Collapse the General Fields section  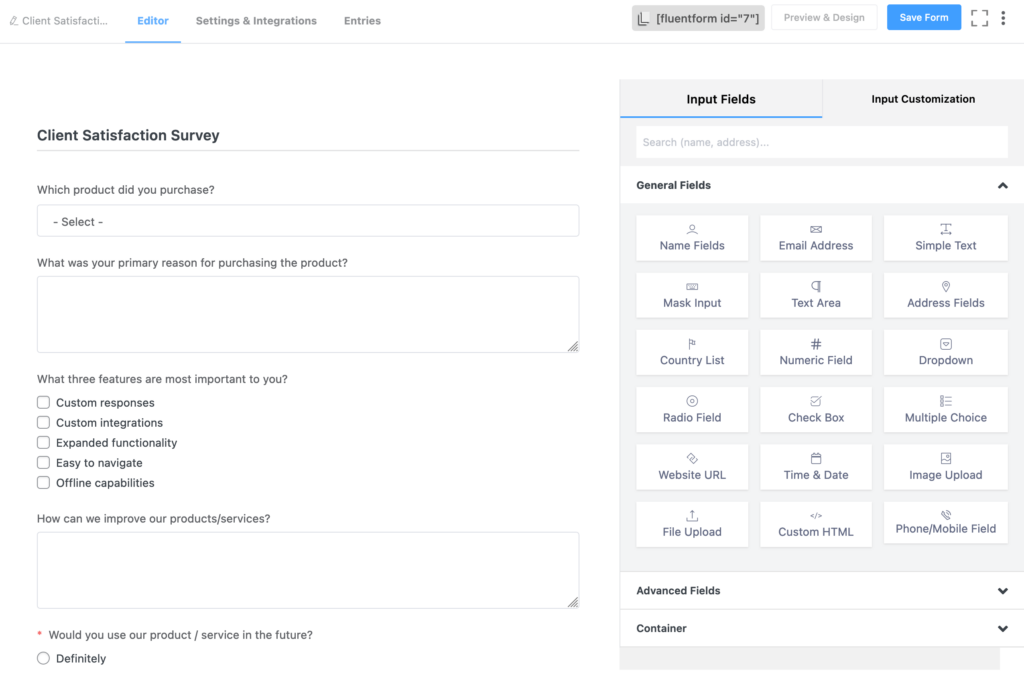click(x=822, y=186)
